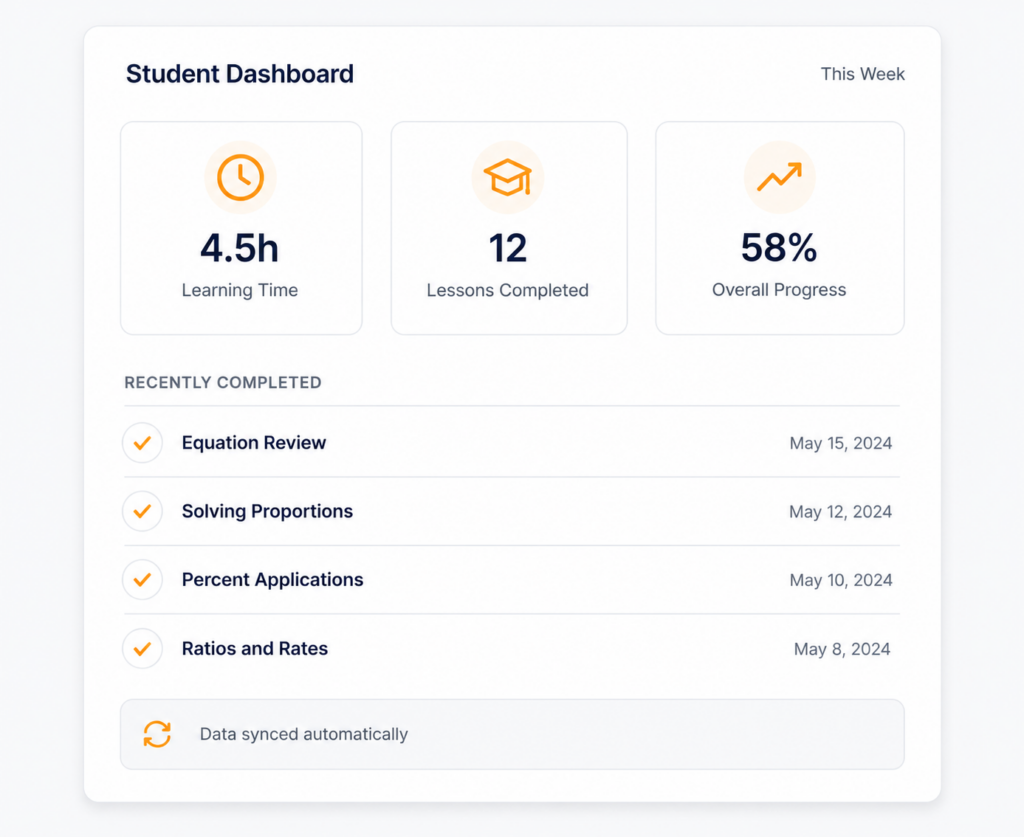Open the This Week period selector
Image resolution: width=1024 pixels, height=837 pixels.
click(x=863, y=74)
